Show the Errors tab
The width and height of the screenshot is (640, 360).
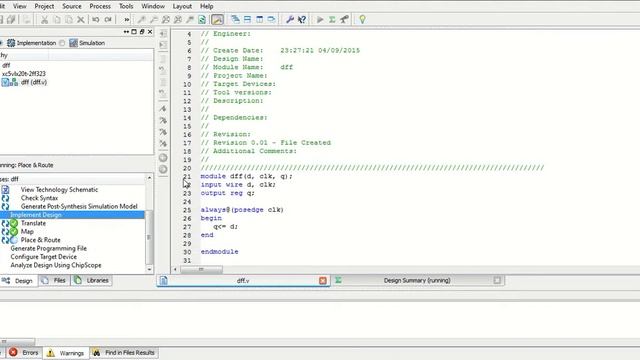click(x=24, y=353)
